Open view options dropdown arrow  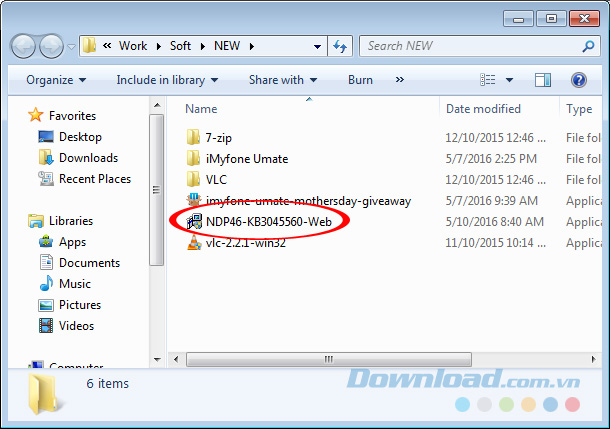[509, 80]
